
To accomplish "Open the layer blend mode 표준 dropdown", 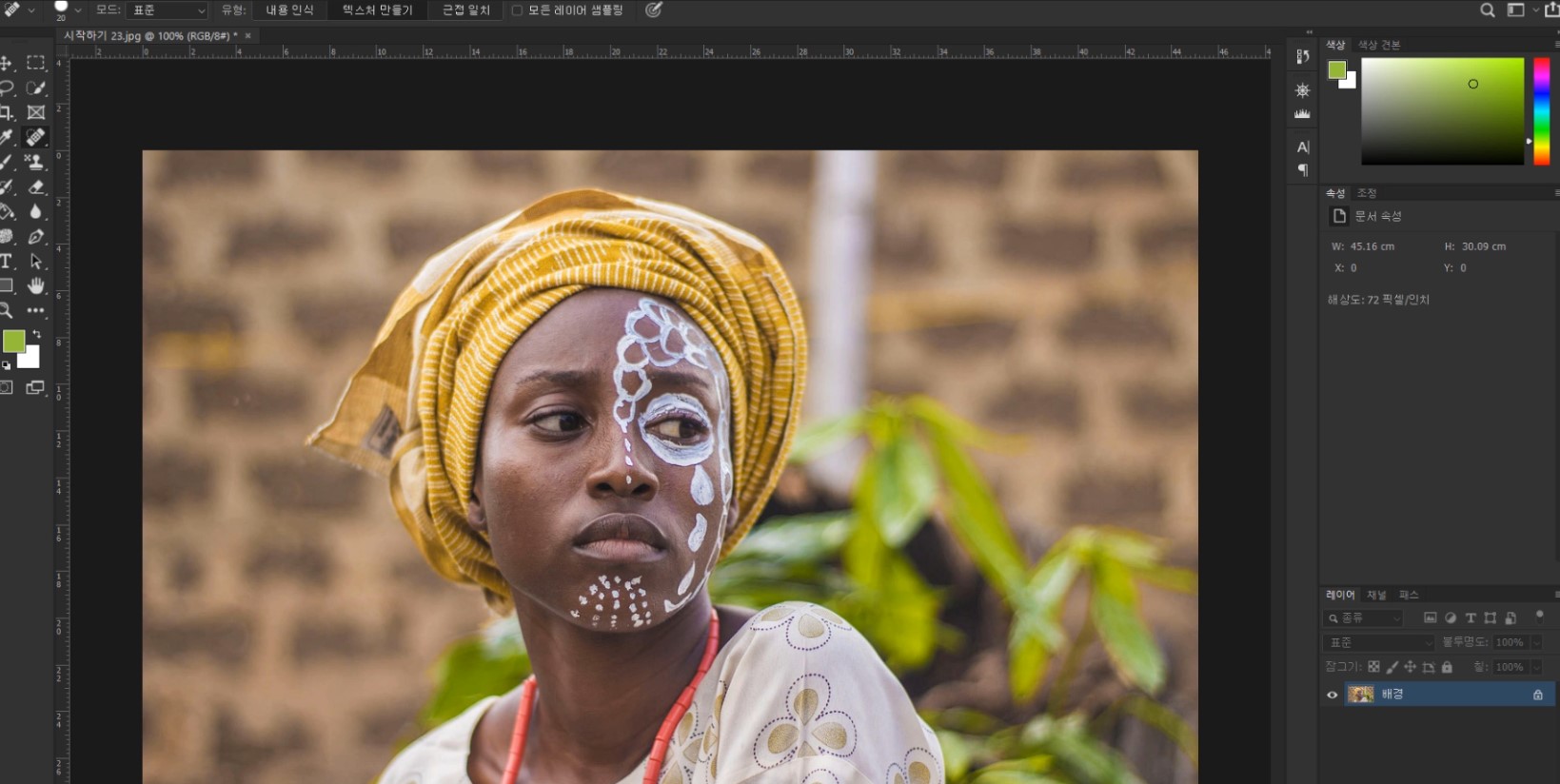I will pyautogui.click(x=1379, y=642).
